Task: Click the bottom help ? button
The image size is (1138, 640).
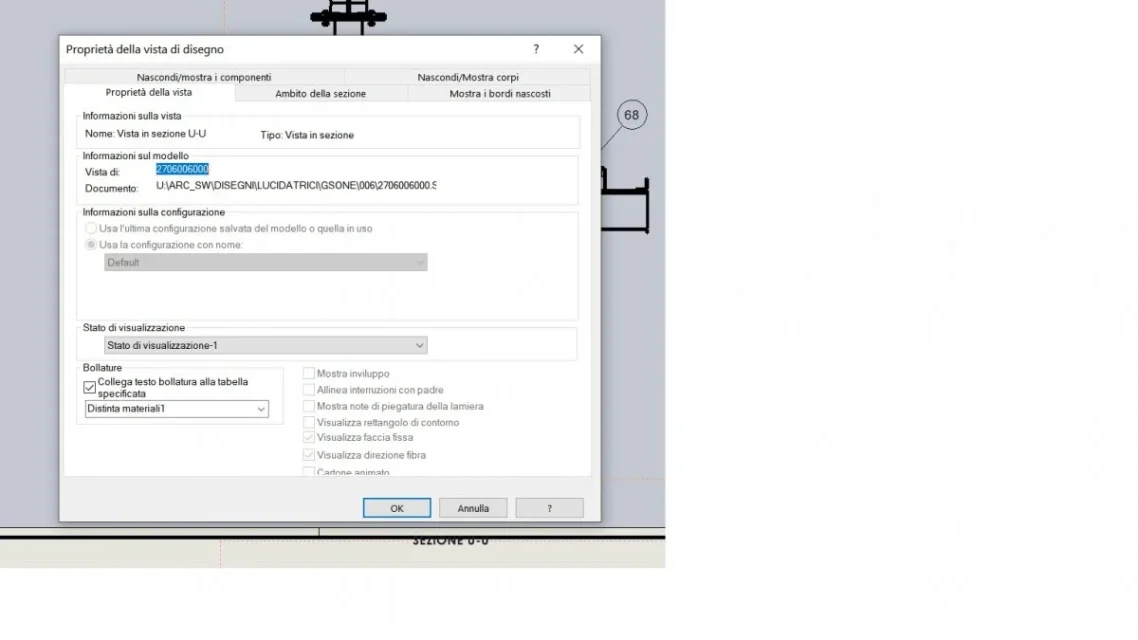Action: point(549,508)
